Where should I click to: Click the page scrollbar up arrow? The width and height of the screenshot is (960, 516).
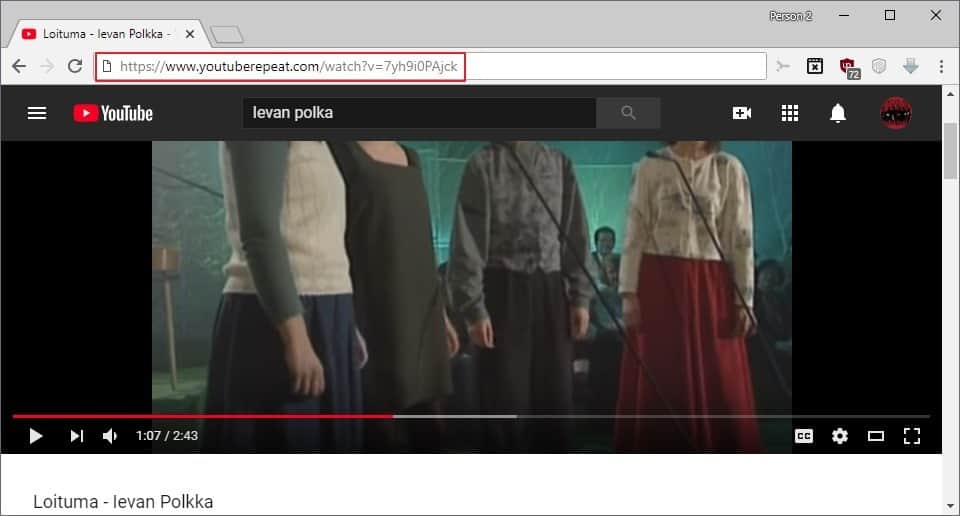[x=950, y=94]
